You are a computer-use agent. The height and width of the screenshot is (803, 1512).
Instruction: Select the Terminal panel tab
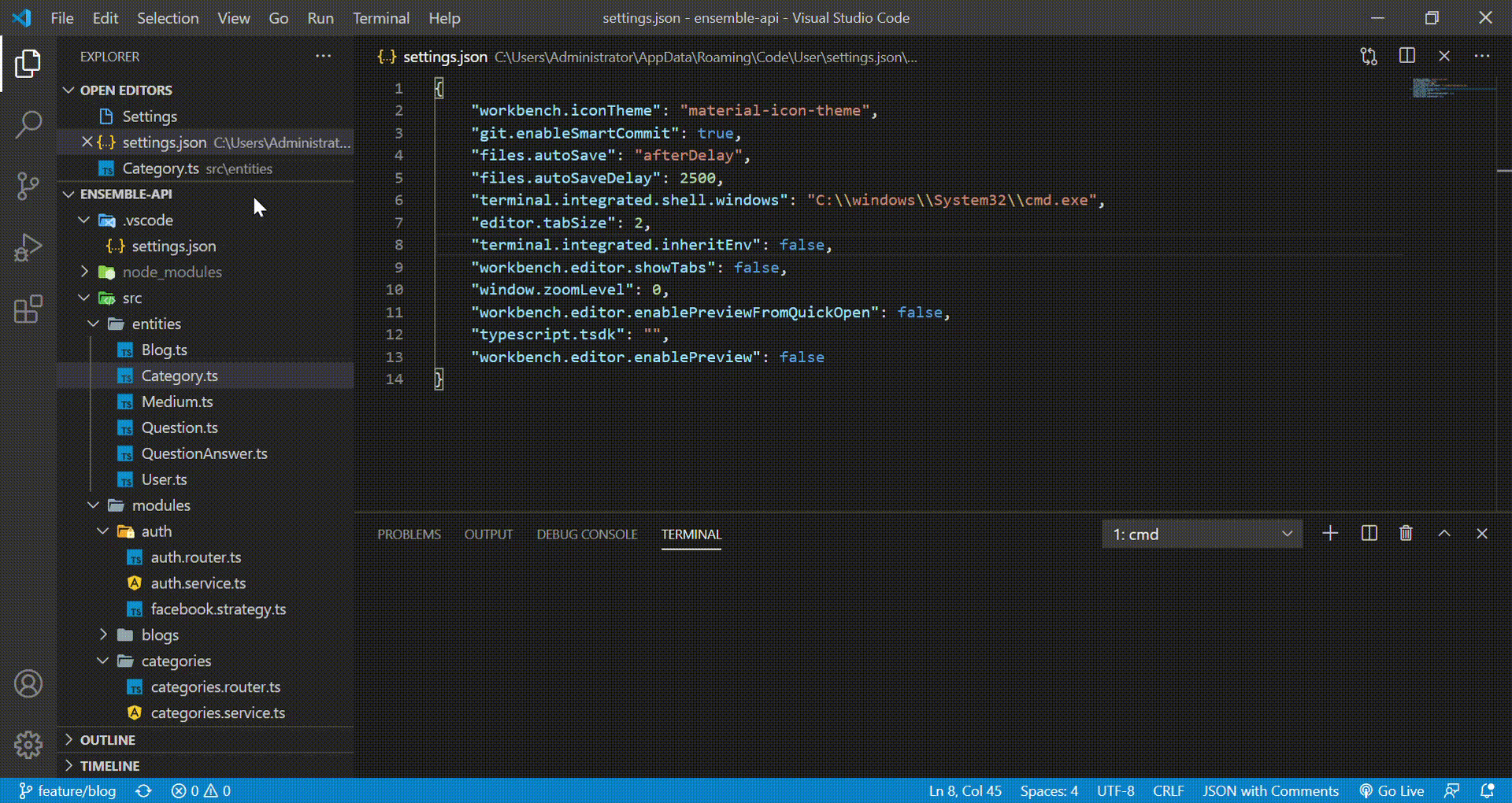click(x=691, y=535)
